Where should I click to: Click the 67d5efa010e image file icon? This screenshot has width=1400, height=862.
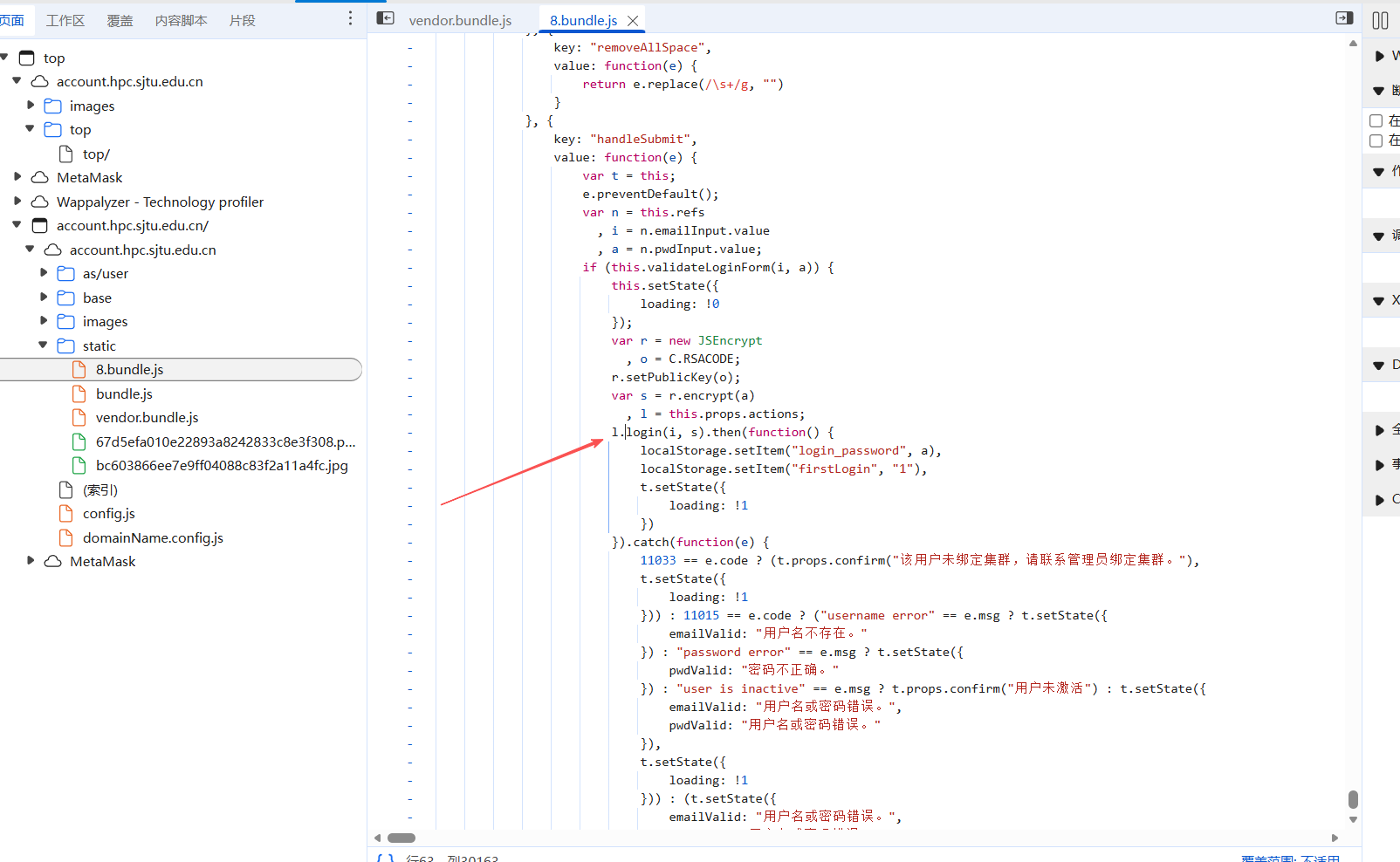pyautogui.click(x=79, y=441)
